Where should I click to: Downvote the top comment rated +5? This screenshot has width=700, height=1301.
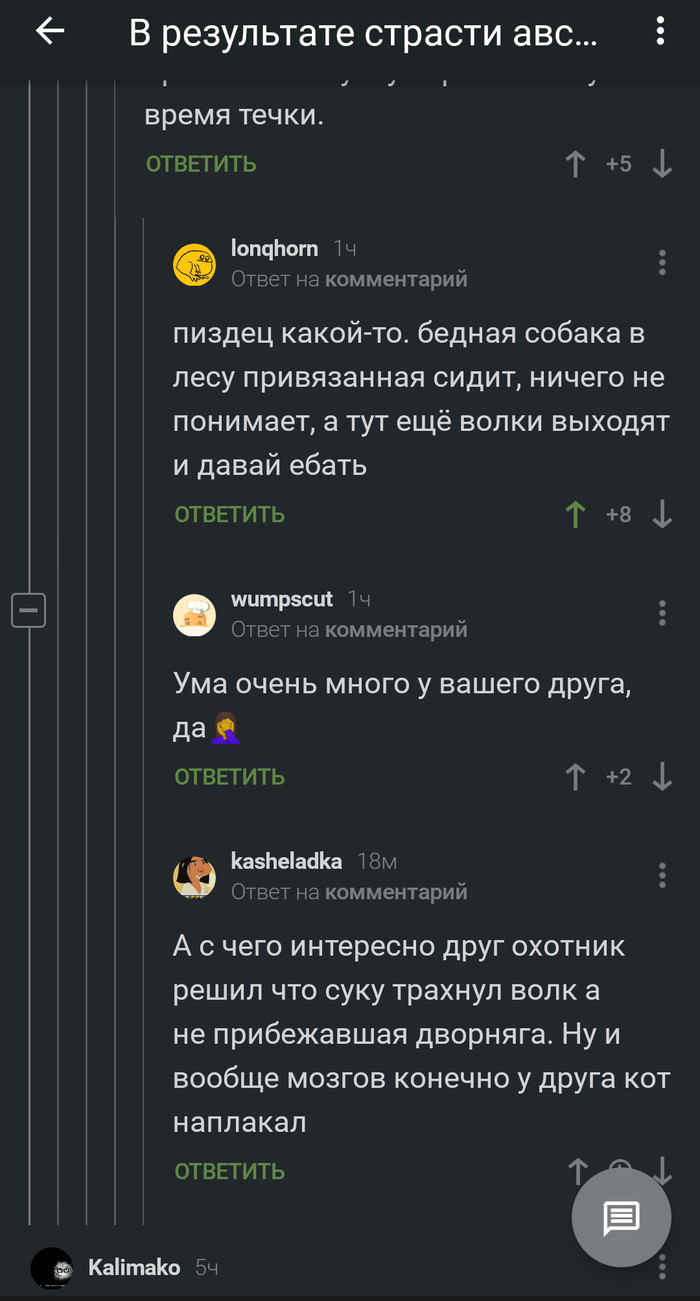662,164
